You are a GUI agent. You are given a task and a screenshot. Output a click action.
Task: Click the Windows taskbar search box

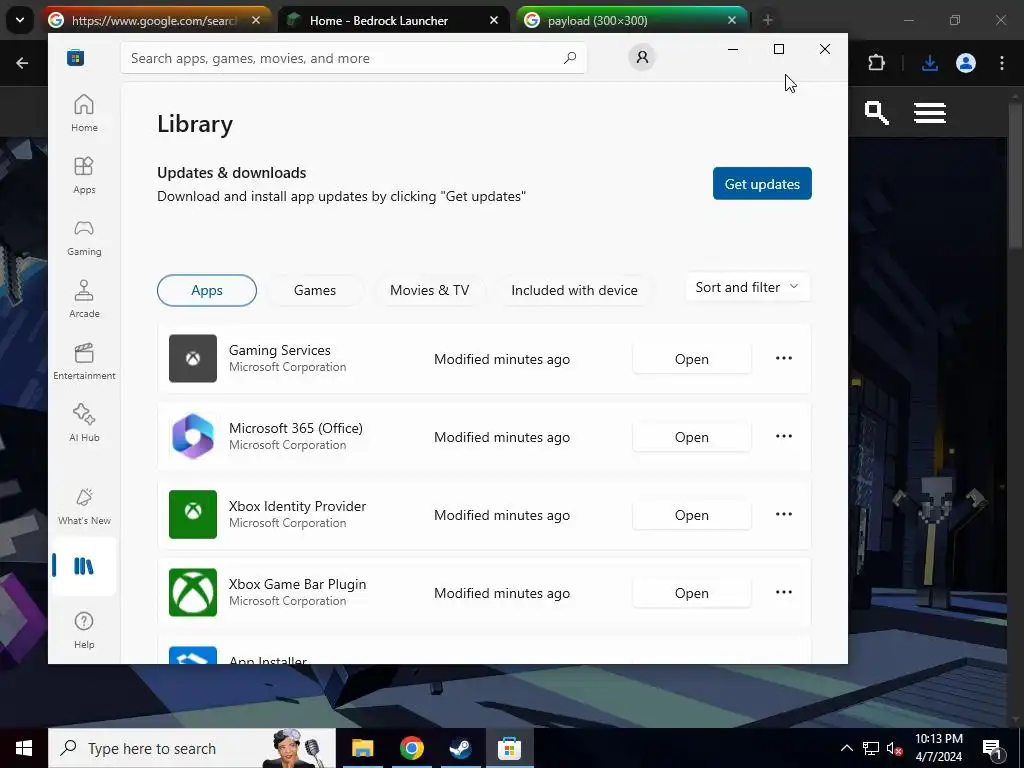coord(192,748)
